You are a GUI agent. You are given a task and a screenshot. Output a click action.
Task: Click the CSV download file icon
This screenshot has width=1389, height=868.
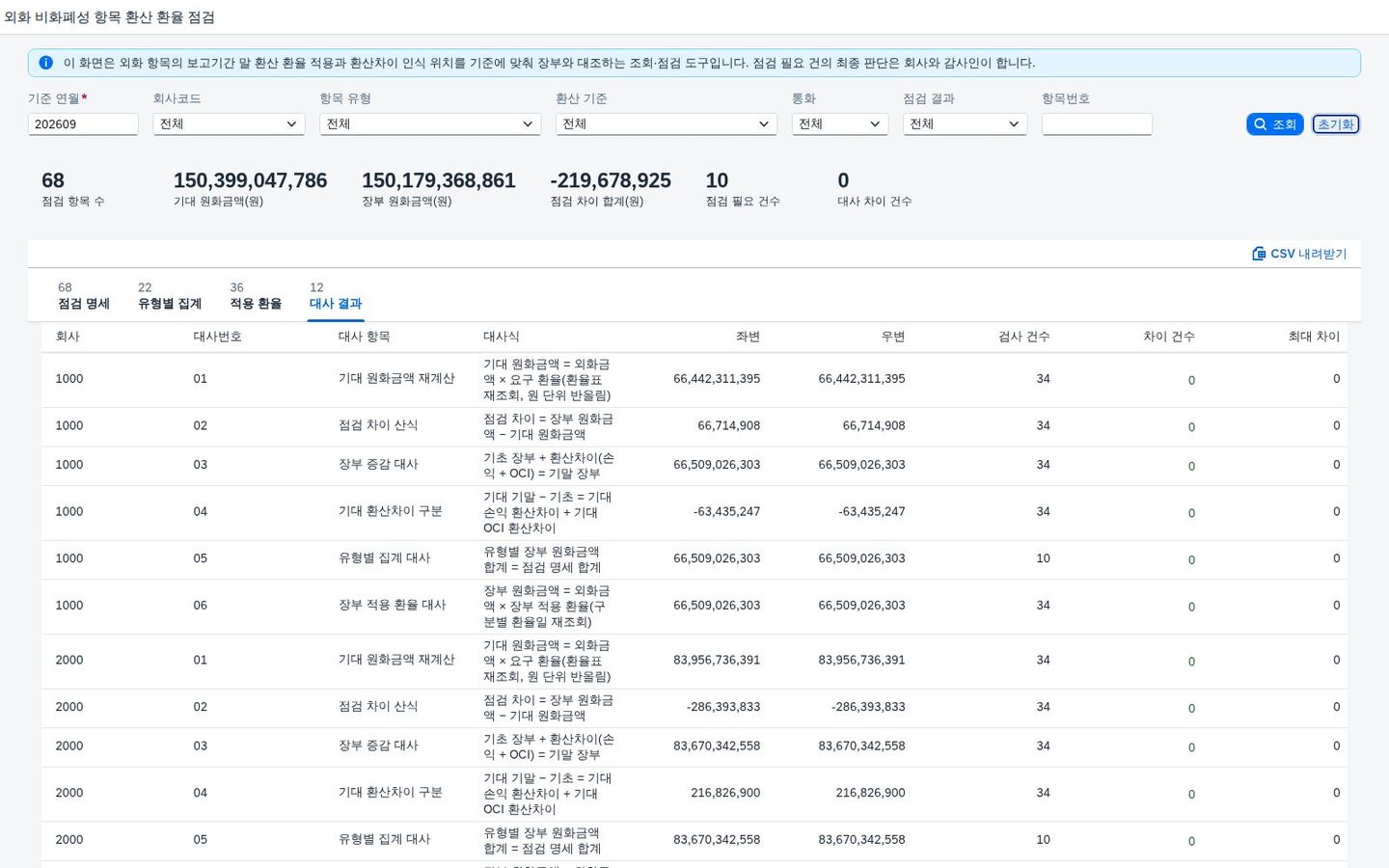click(x=1259, y=254)
